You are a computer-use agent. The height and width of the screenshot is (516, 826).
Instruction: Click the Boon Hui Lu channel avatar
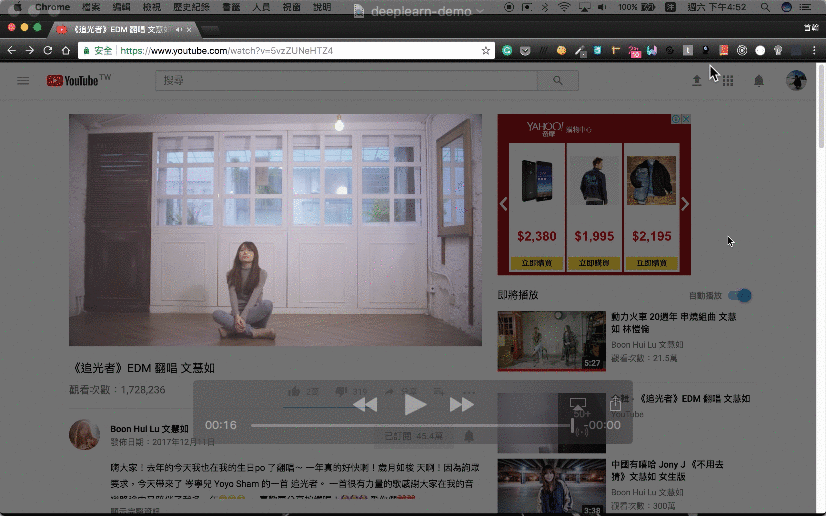[84, 434]
